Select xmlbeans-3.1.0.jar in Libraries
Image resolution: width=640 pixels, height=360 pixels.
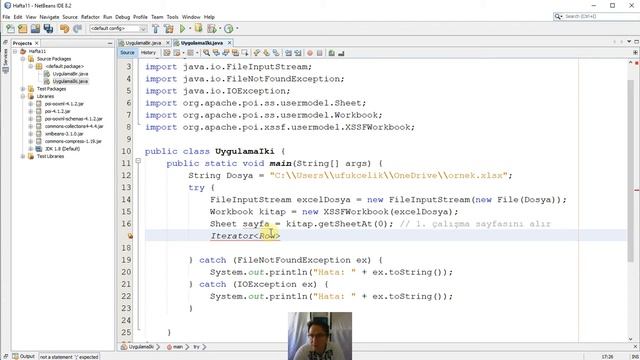coord(64,134)
